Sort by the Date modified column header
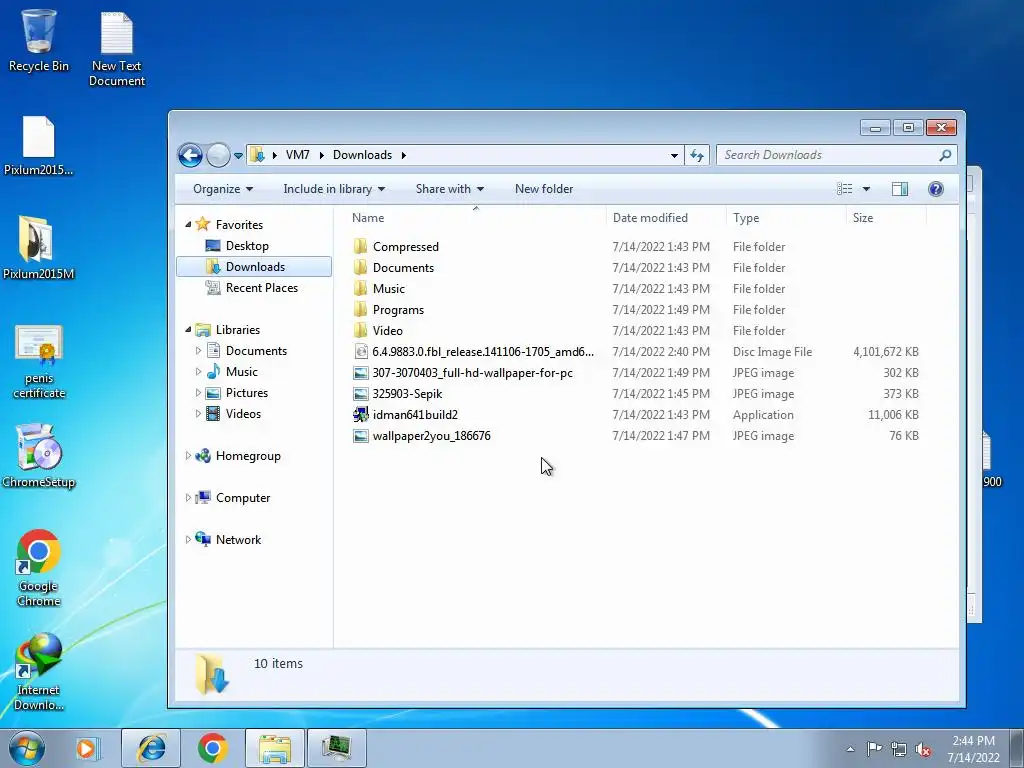The width and height of the screenshot is (1024, 768). (665, 217)
